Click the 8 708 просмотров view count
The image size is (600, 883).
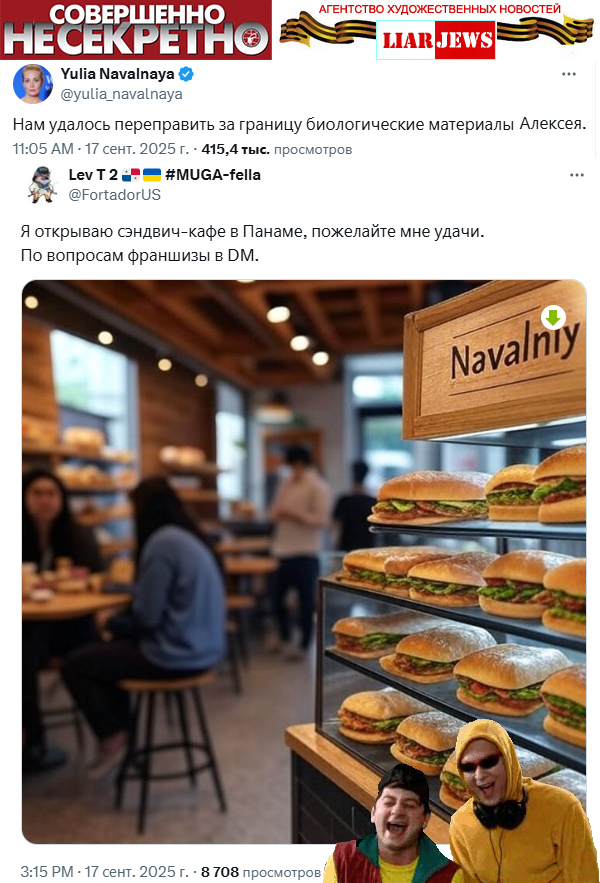pos(261,872)
